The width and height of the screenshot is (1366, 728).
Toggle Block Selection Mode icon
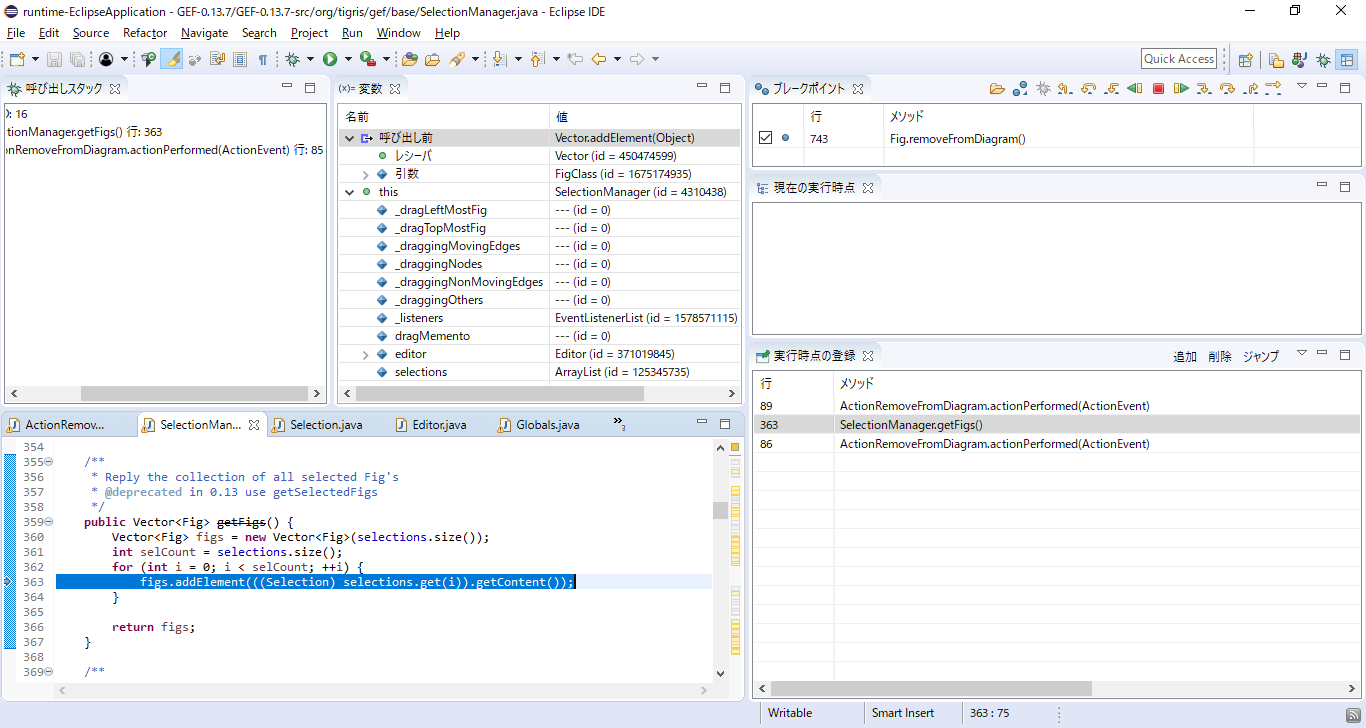point(240,59)
